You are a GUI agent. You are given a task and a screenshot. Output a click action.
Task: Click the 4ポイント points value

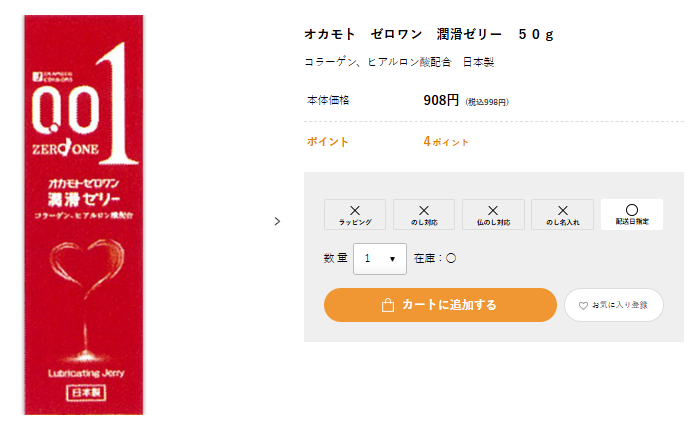pos(446,142)
